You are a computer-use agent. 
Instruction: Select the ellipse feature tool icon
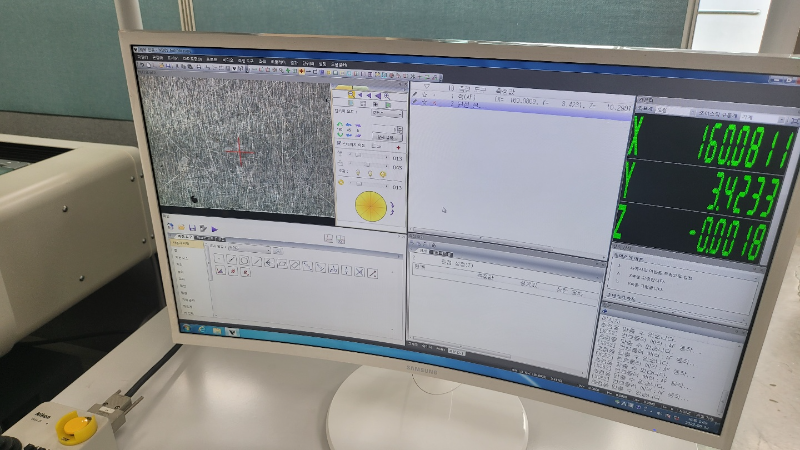tap(294, 265)
